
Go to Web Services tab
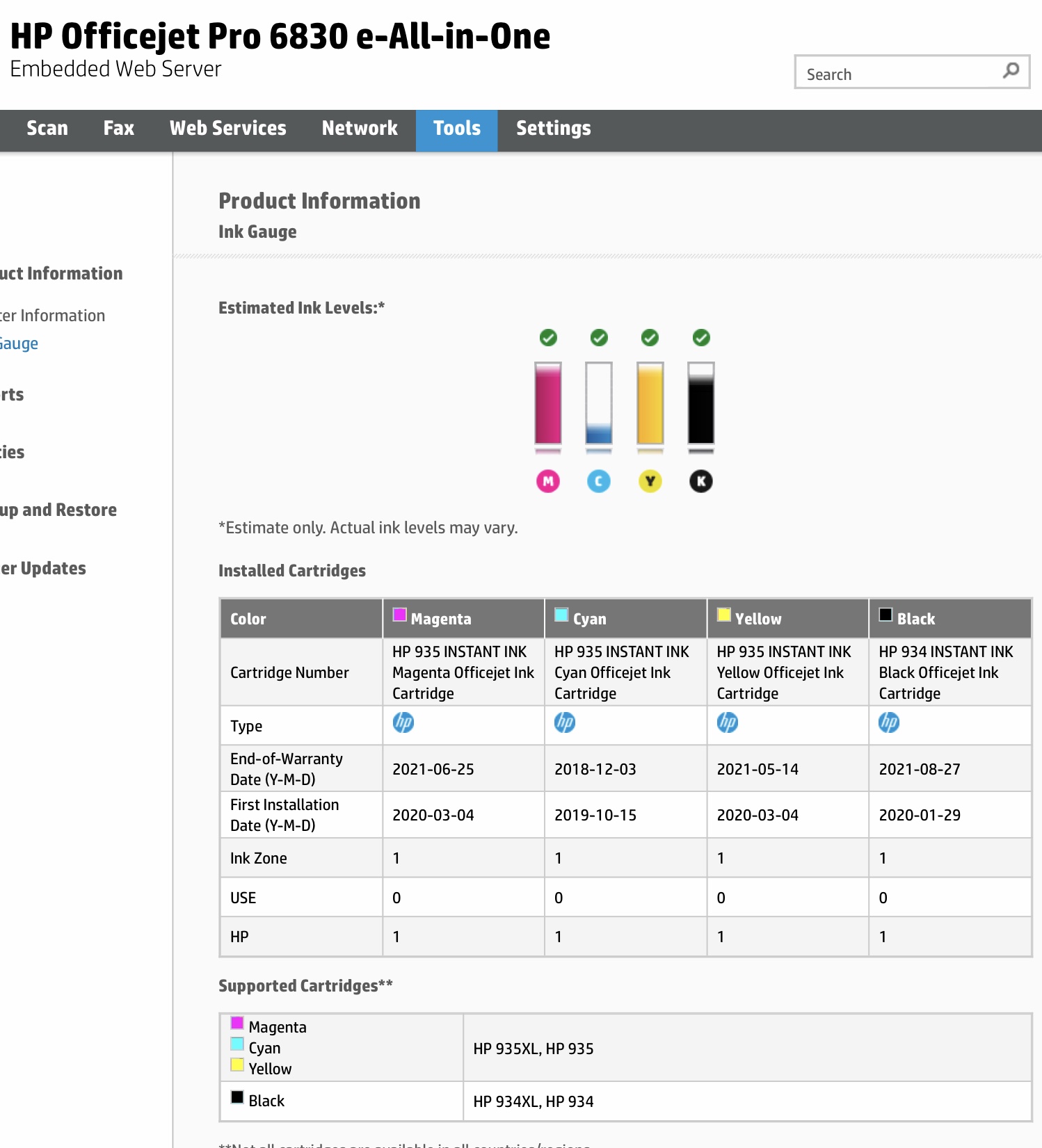tap(227, 129)
